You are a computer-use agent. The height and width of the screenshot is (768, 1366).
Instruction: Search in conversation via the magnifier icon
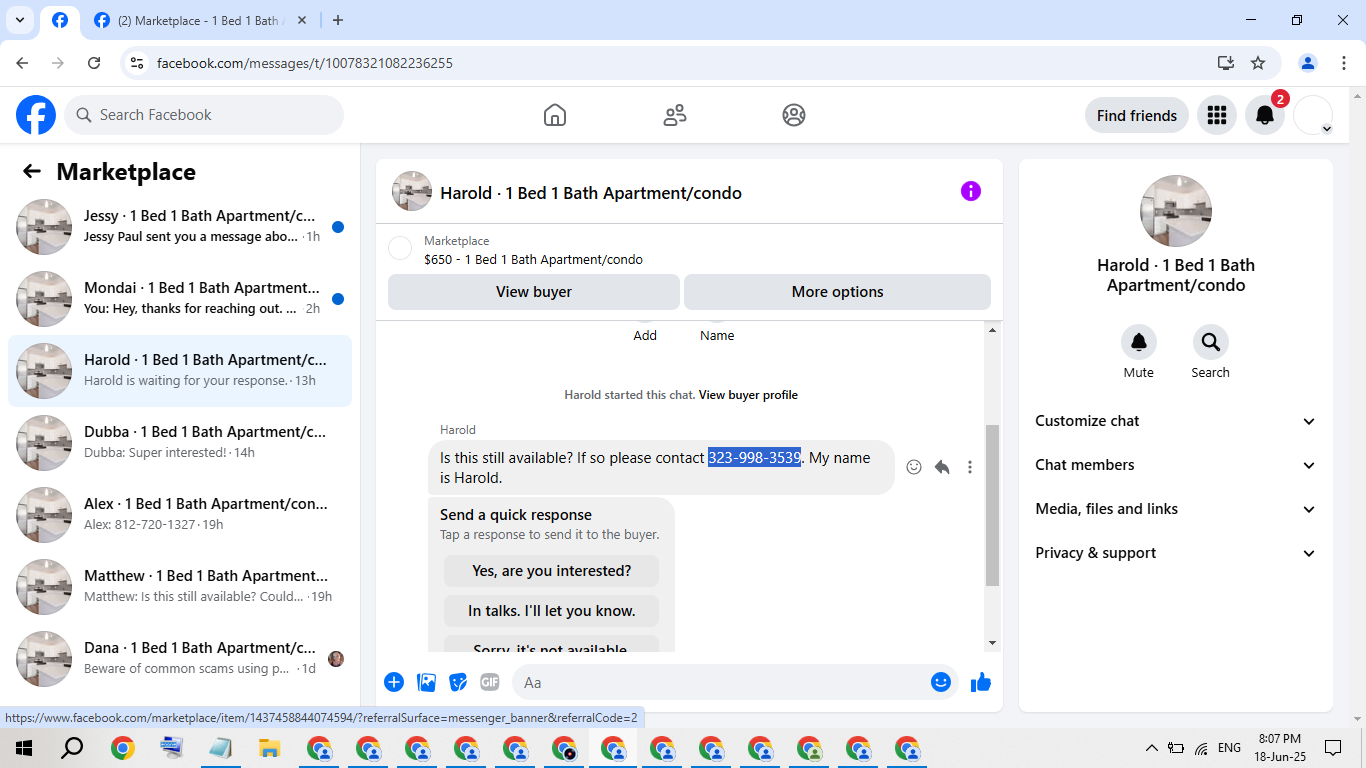[1211, 342]
